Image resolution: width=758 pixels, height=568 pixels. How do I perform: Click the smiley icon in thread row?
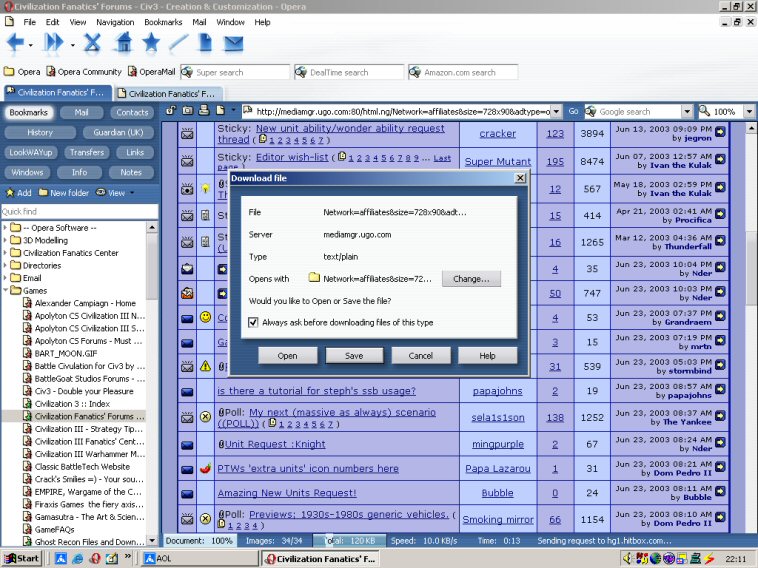205,317
